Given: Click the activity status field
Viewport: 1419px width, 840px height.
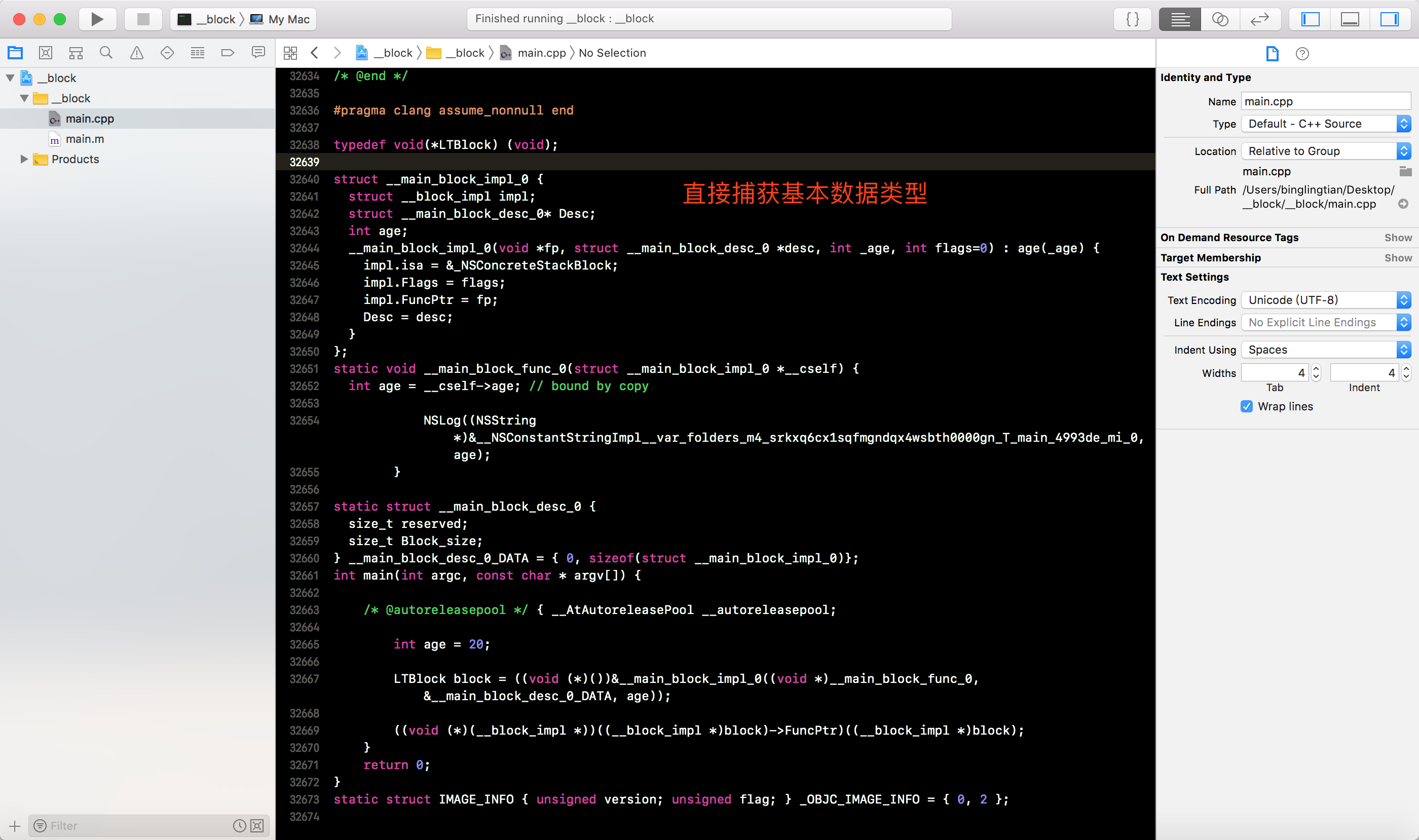Looking at the screenshot, I should tap(709, 19).
